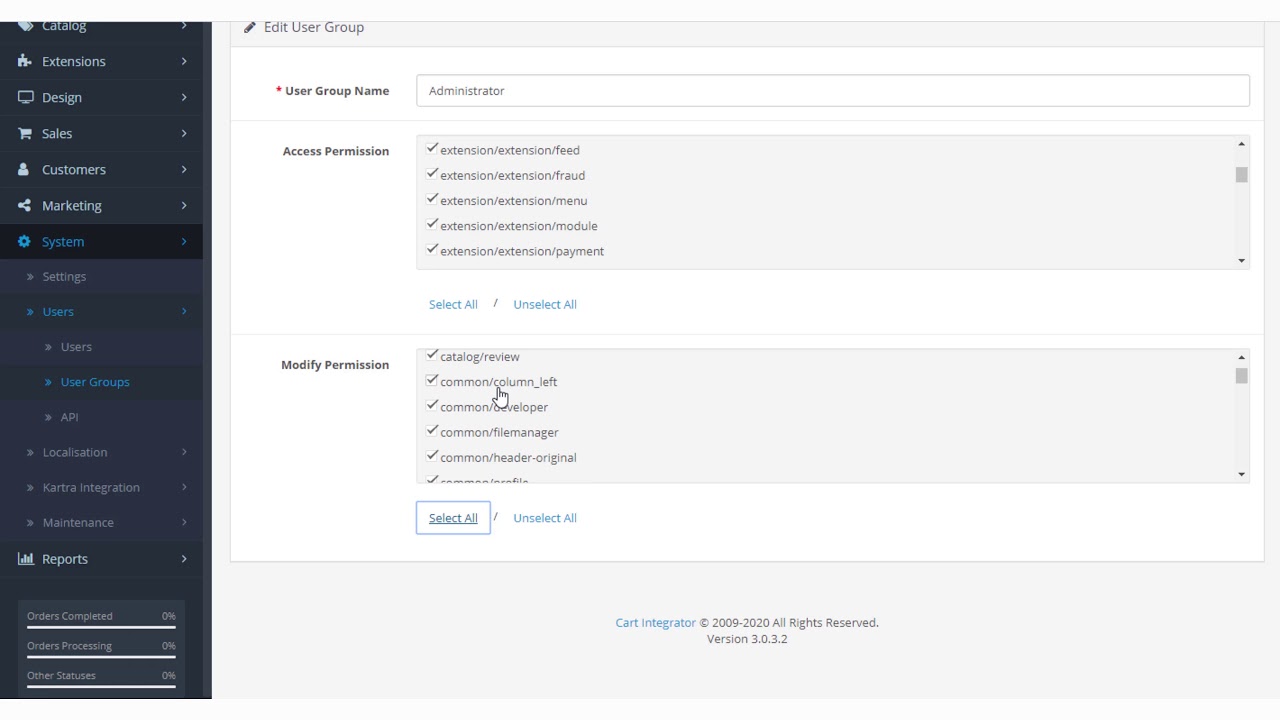This screenshot has height=720, width=1280.
Task: Click the pencil icon beside Edit User Group
Action: tap(250, 27)
